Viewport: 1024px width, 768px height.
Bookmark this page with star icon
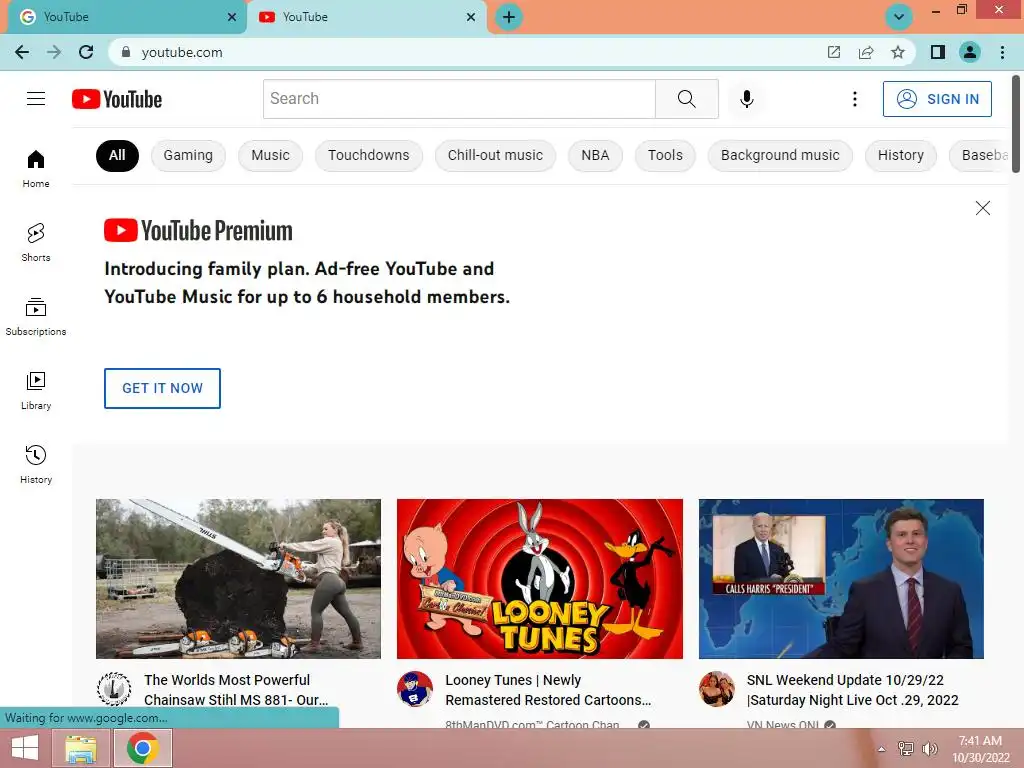click(898, 52)
